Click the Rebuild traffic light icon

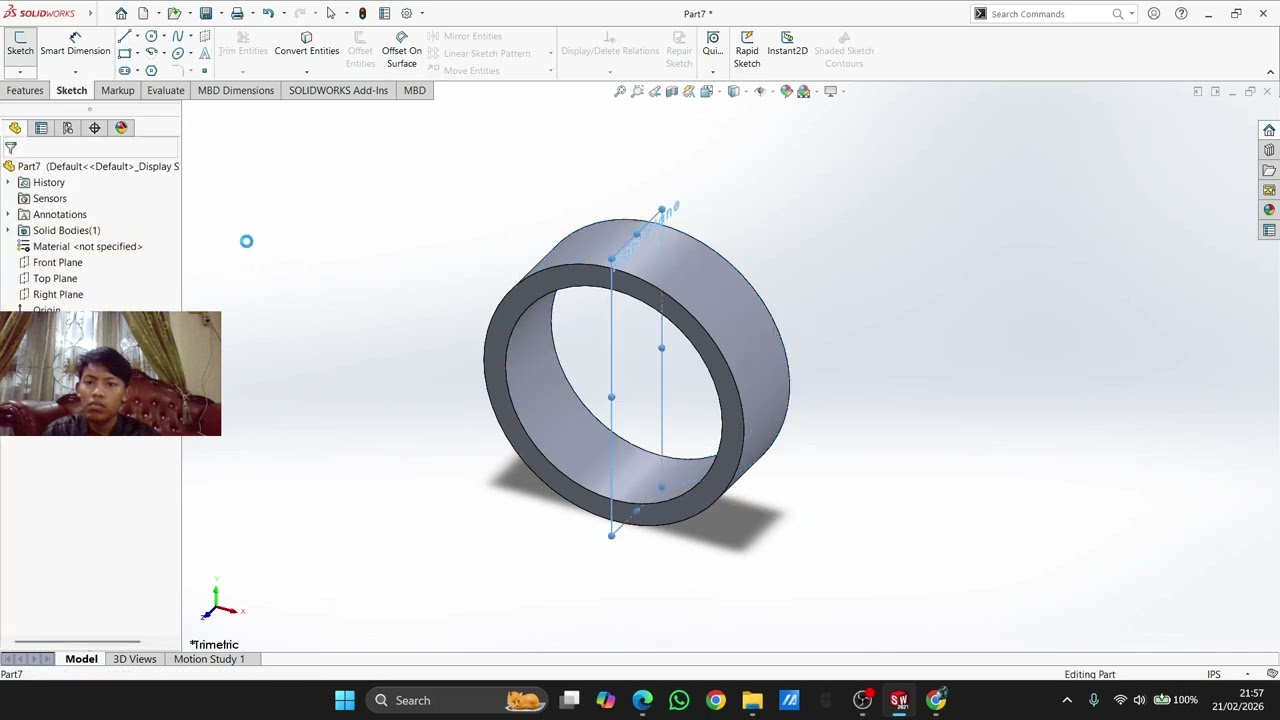coord(362,13)
